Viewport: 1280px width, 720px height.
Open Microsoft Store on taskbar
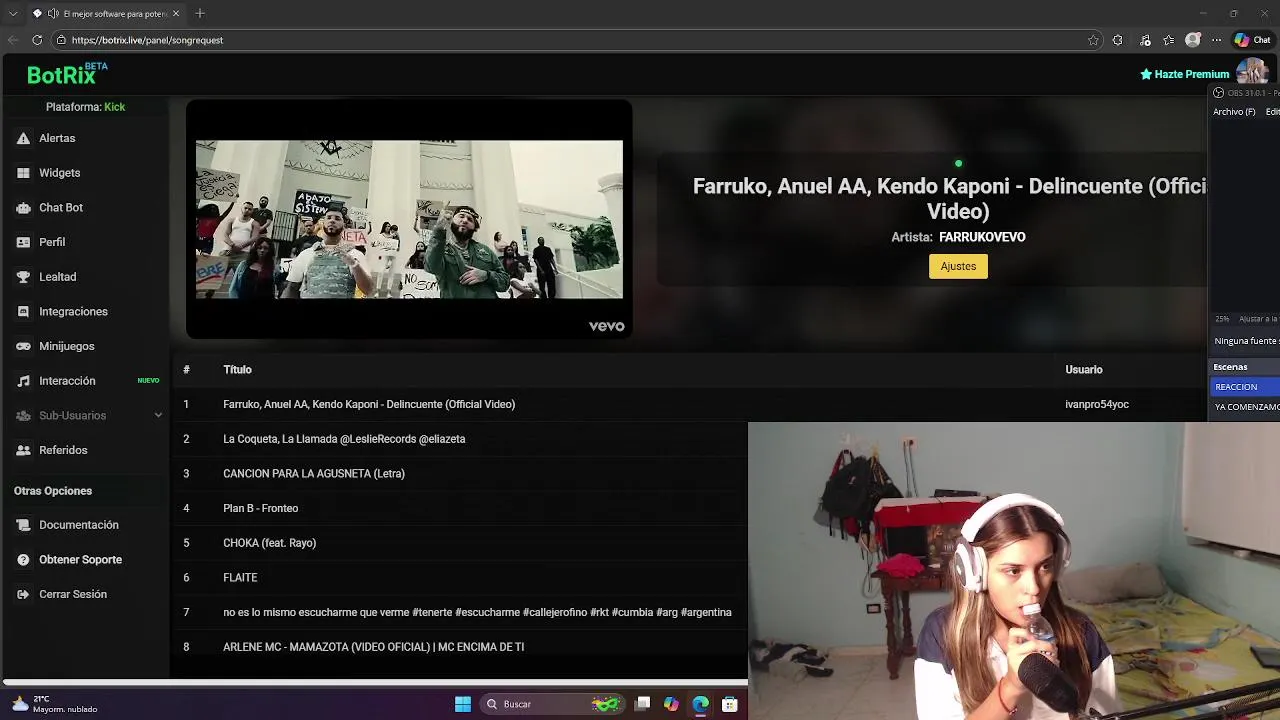(730, 704)
